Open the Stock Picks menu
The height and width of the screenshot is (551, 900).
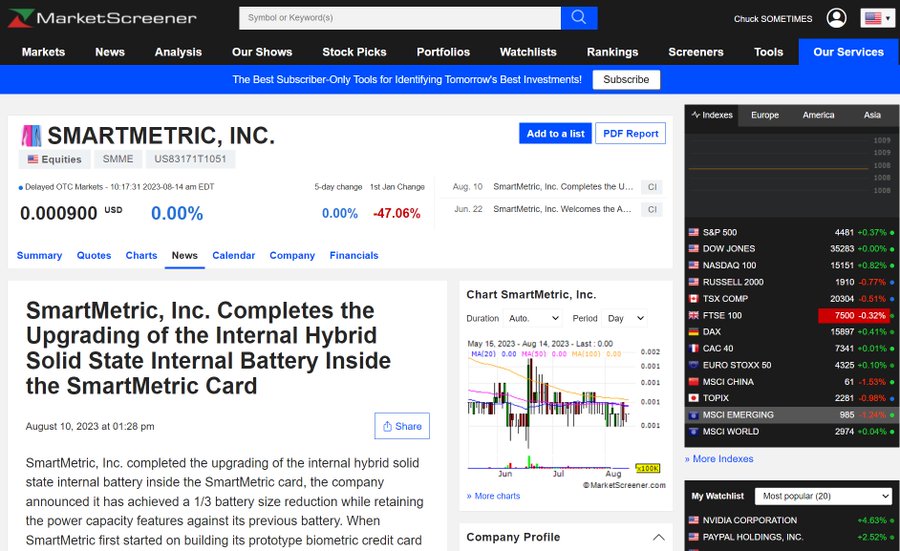click(354, 52)
